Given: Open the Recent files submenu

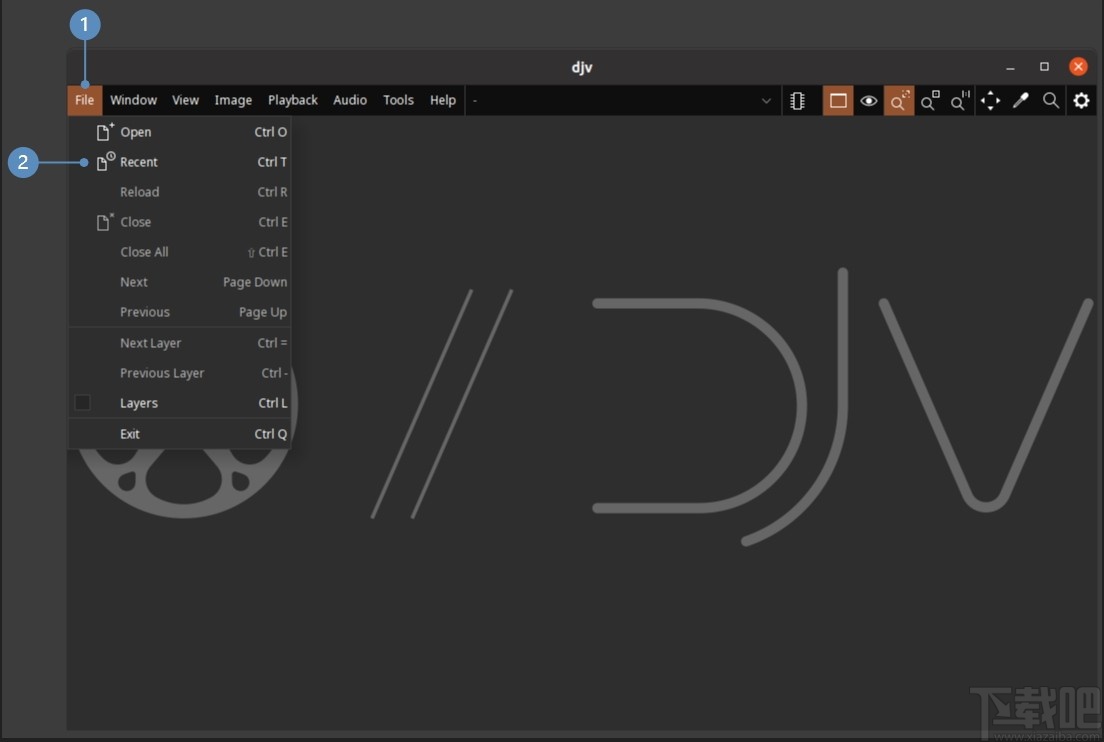Looking at the screenshot, I should pos(138,161).
